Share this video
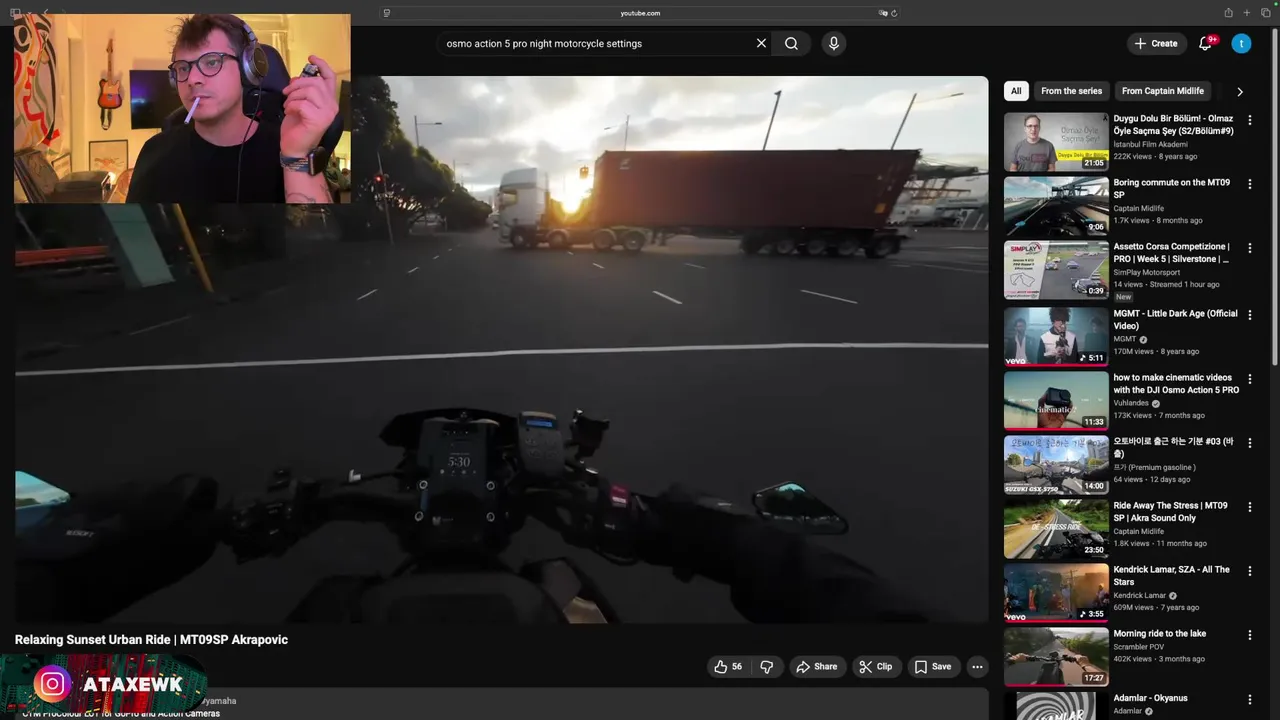This screenshot has height=720, width=1280. point(816,667)
